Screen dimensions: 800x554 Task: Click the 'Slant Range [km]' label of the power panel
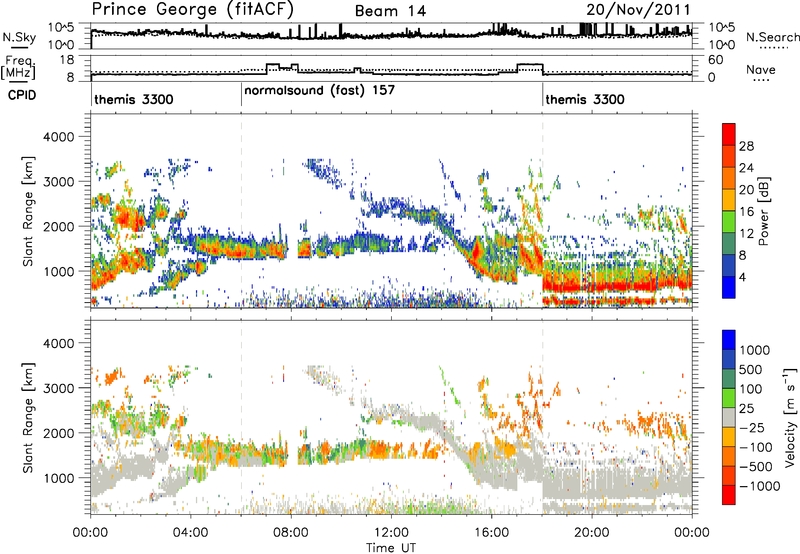[28, 211]
